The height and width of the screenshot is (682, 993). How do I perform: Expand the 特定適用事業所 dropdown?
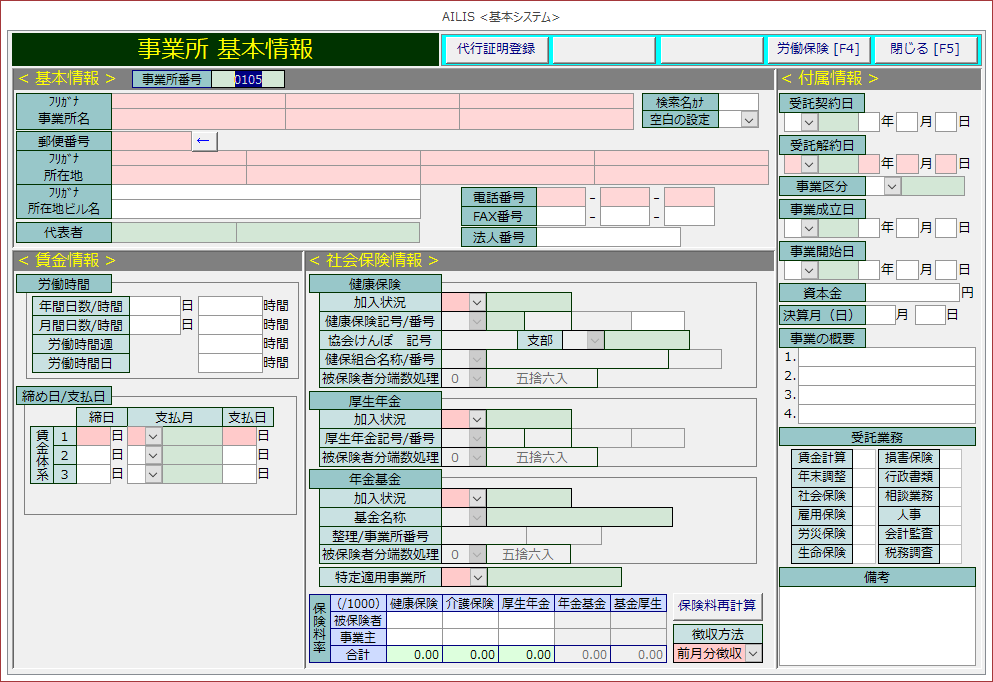[477, 577]
